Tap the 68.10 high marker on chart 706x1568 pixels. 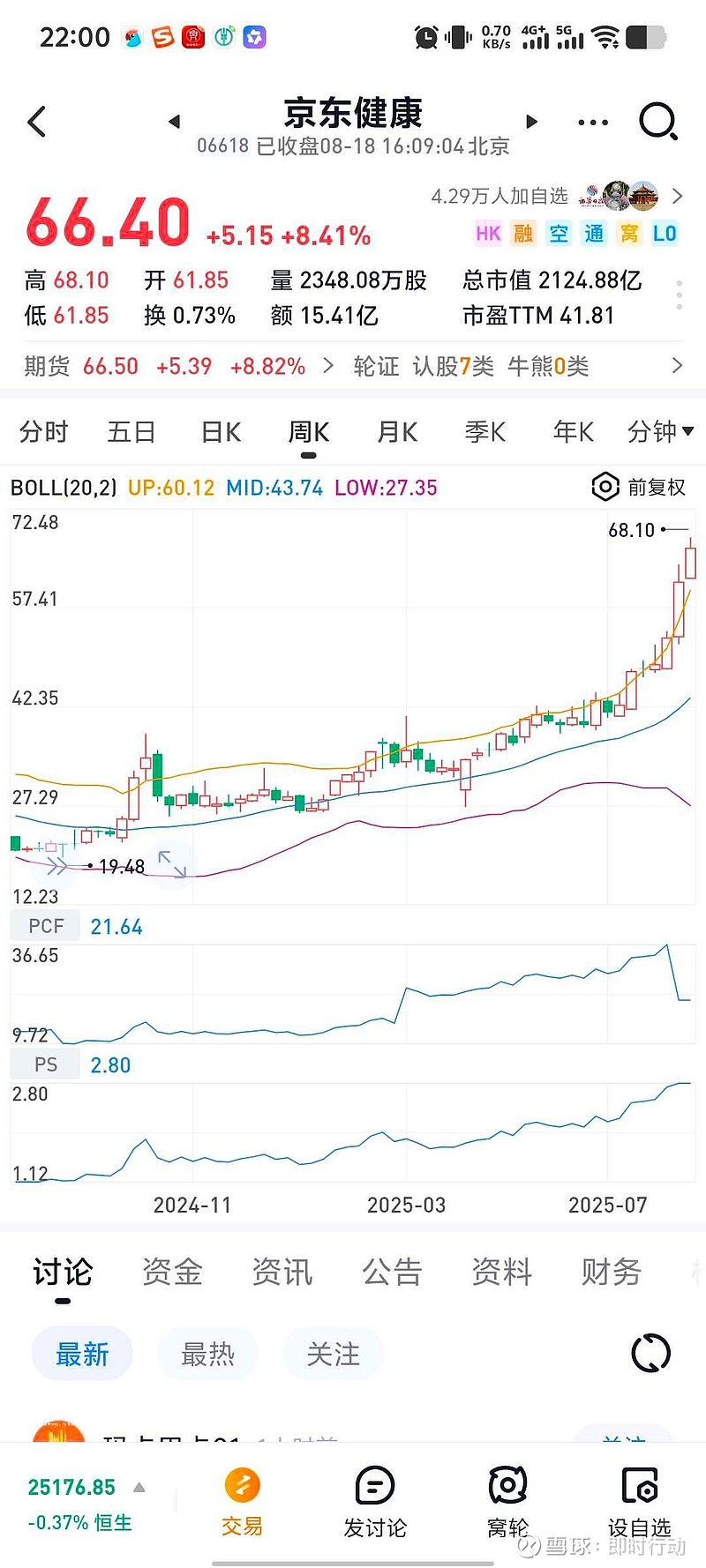(x=632, y=530)
